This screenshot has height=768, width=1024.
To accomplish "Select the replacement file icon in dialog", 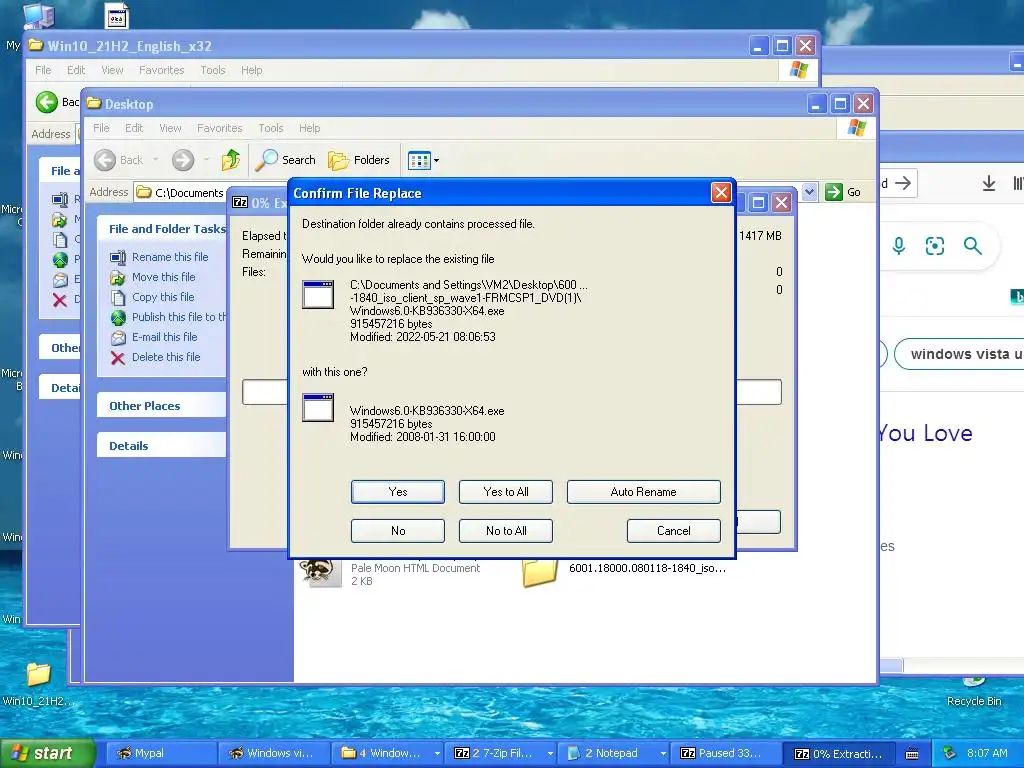I will 318,408.
